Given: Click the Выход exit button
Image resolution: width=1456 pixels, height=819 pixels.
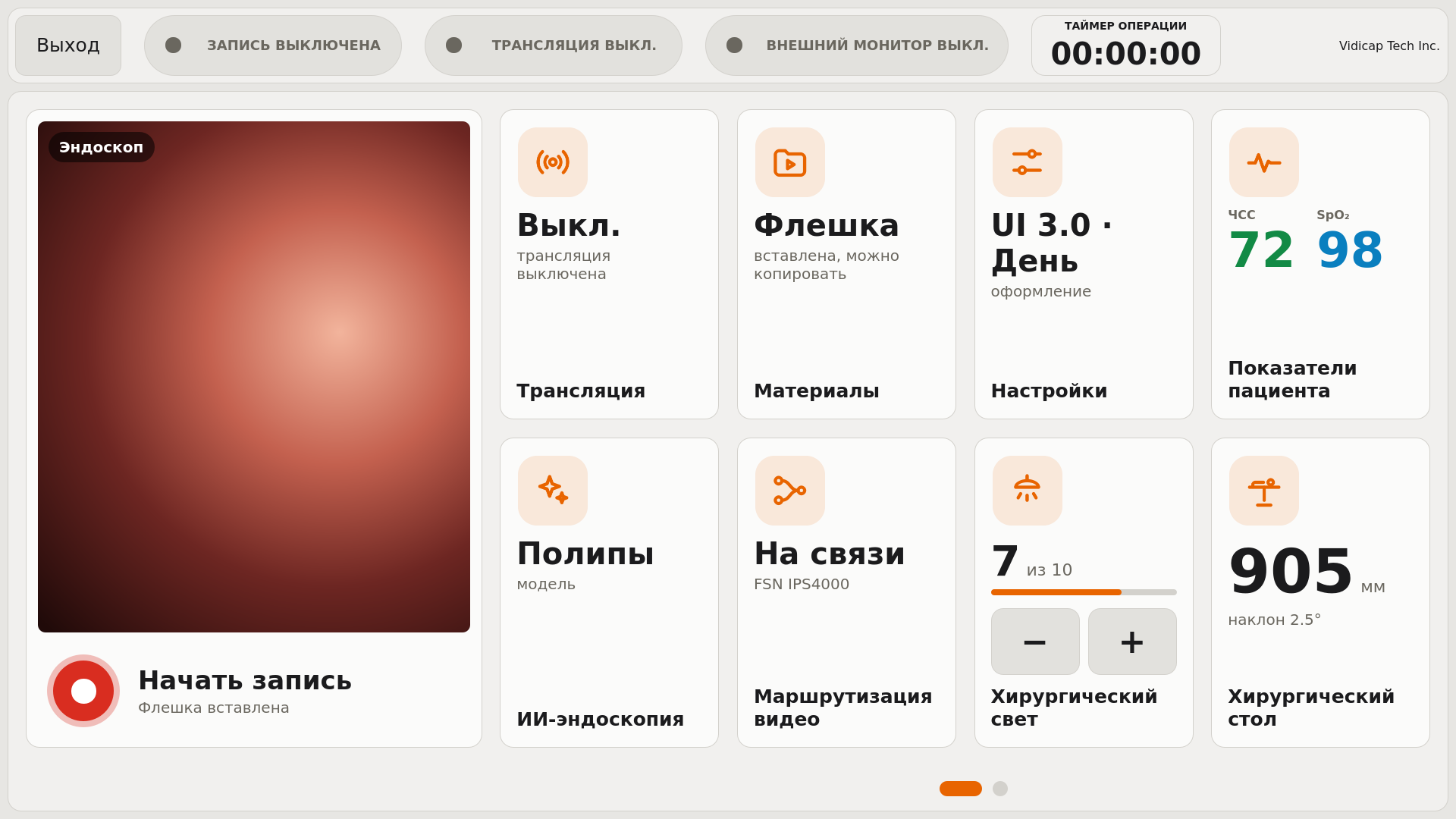Looking at the screenshot, I should click(68, 45).
